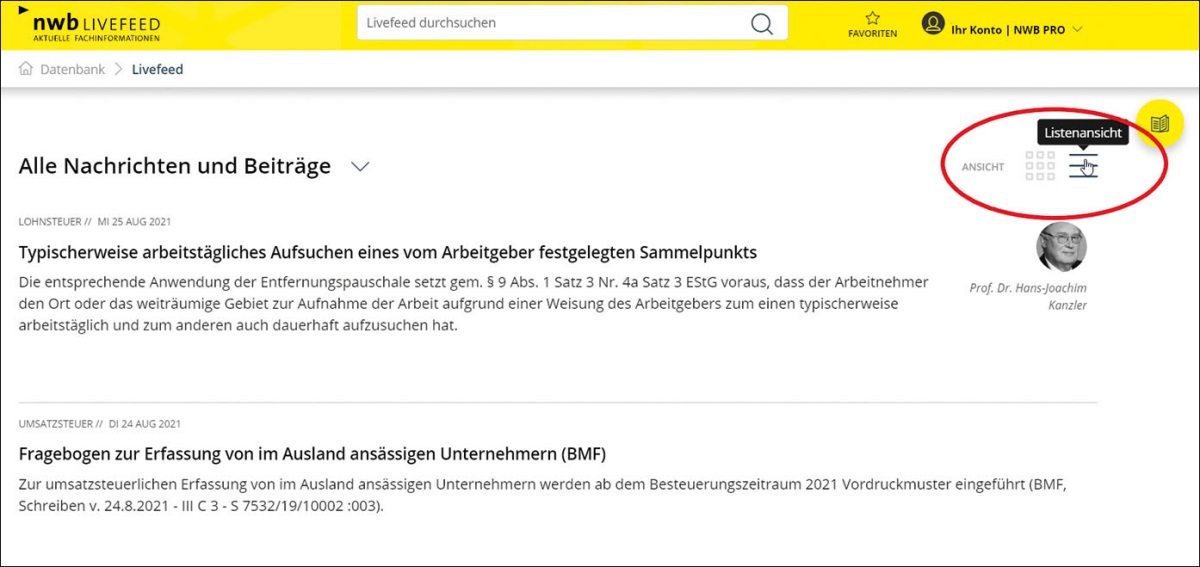Viewport: 1200px width, 567px height.
Task: Click the Umsatzsteuer category label
Action: (56, 424)
